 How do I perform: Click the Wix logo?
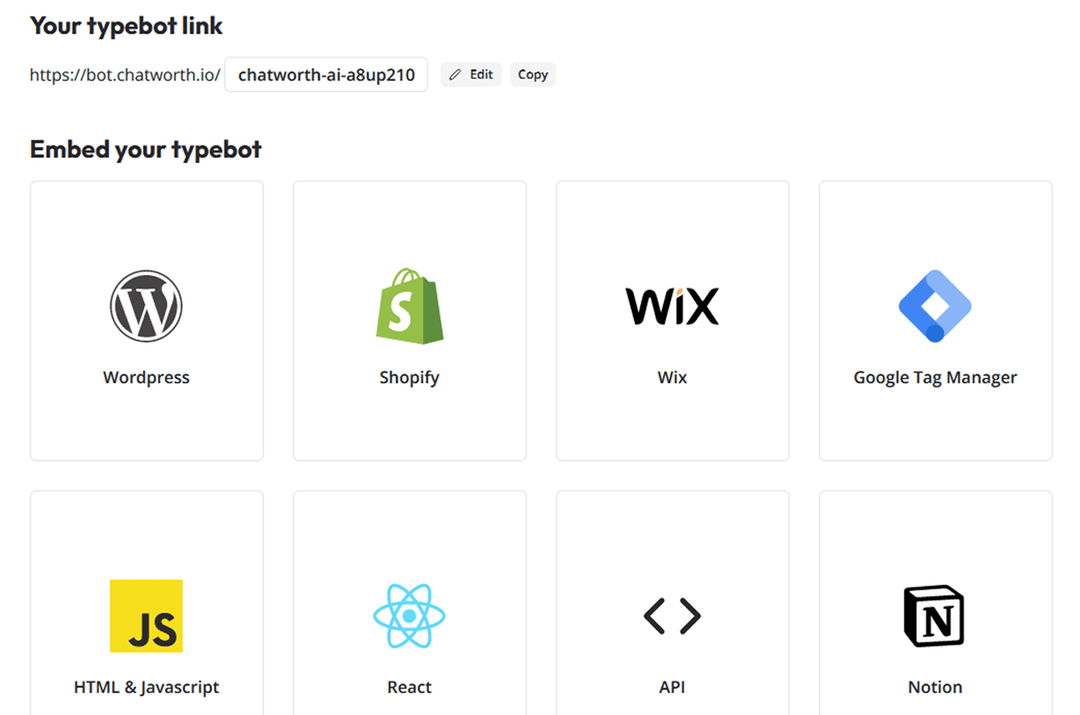tap(672, 306)
